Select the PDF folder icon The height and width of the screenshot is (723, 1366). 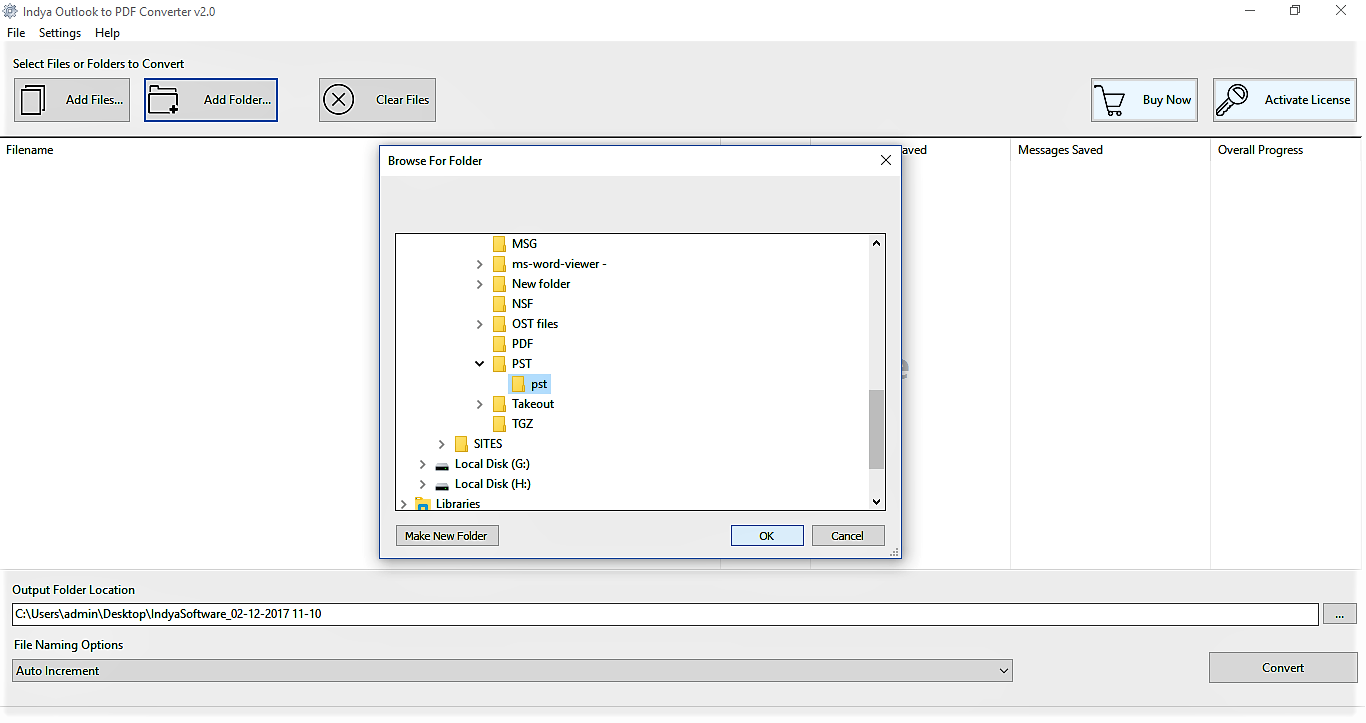(499, 344)
